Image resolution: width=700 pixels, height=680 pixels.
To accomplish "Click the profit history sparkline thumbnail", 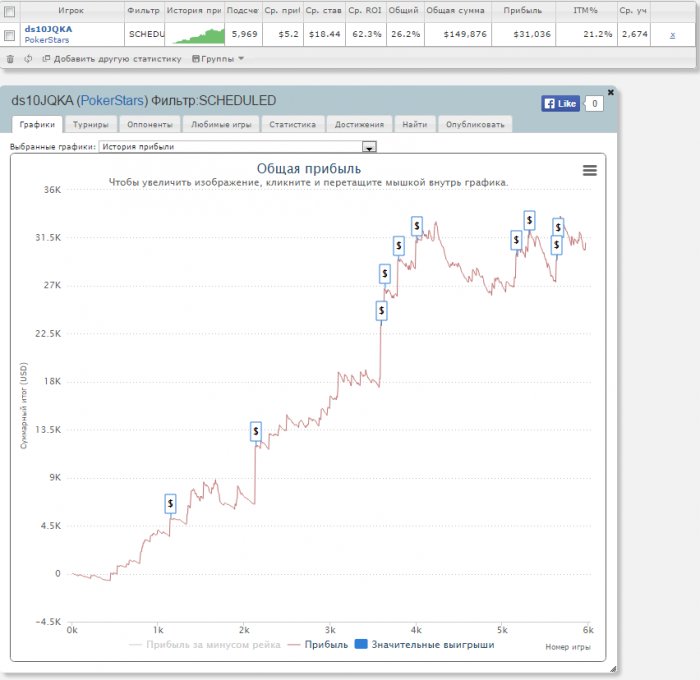I will tap(195, 34).
